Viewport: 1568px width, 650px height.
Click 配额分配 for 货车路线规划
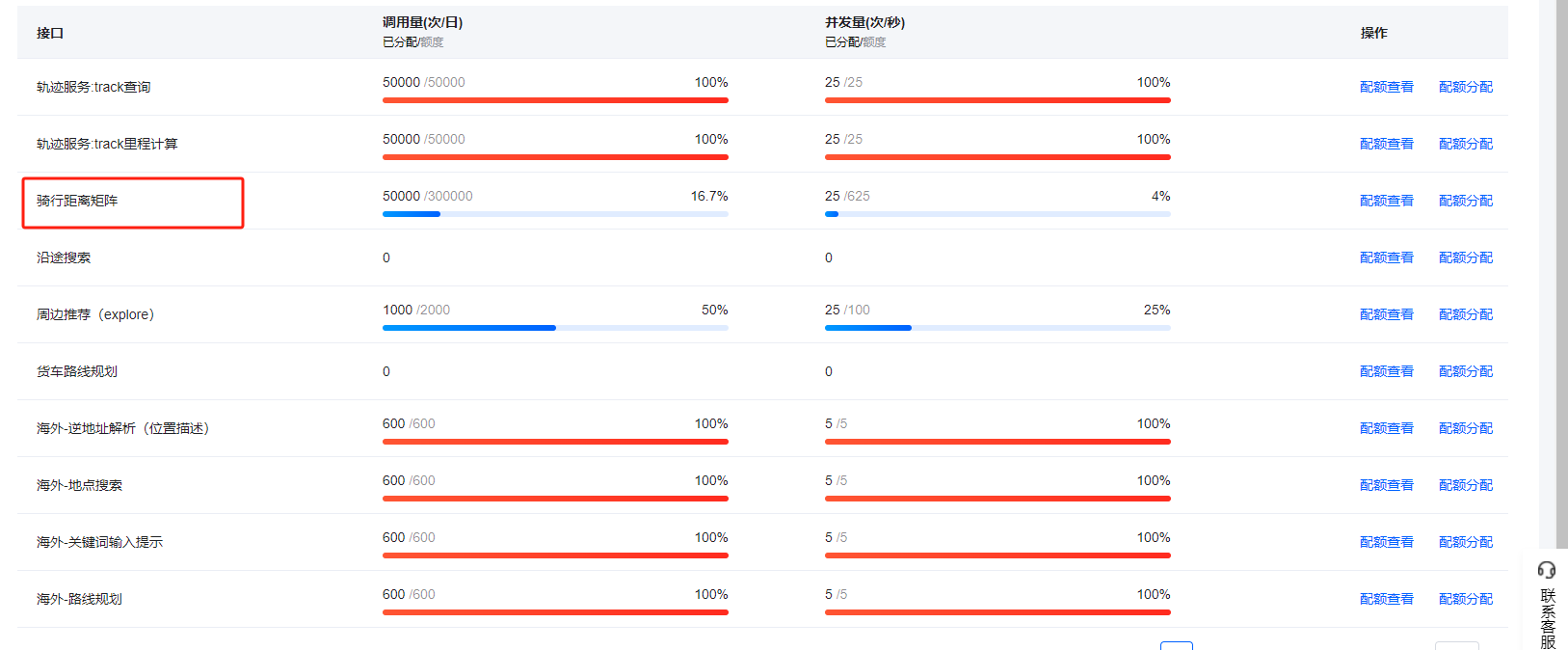click(1465, 371)
